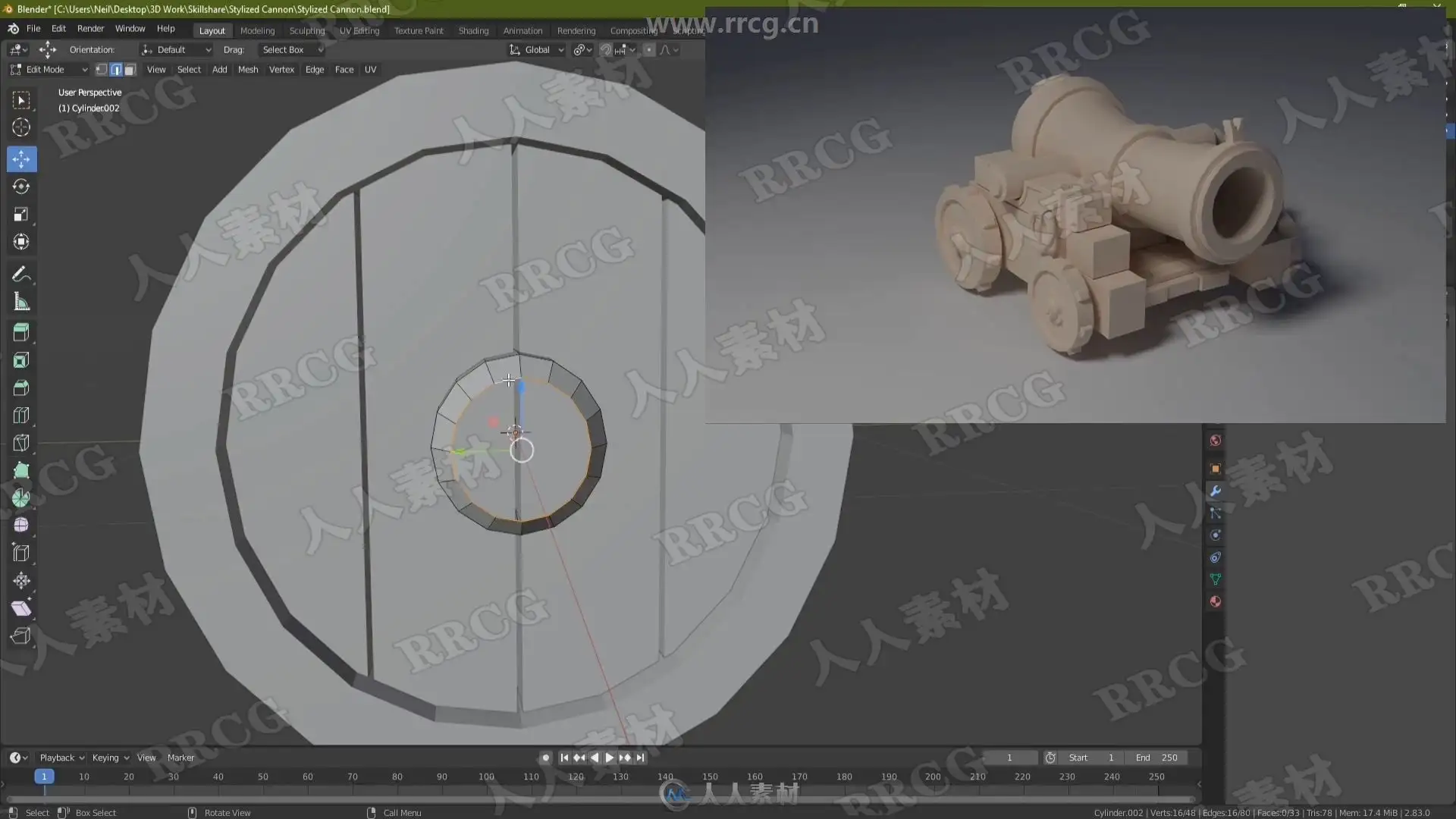This screenshot has height=819, width=1456.
Task: Select the Measure tool
Action: point(21,303)
